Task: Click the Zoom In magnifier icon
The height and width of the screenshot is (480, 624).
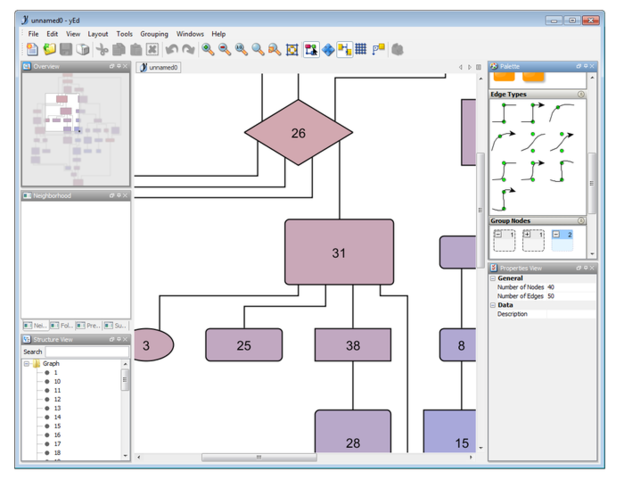Action: (x=208, y=49)
